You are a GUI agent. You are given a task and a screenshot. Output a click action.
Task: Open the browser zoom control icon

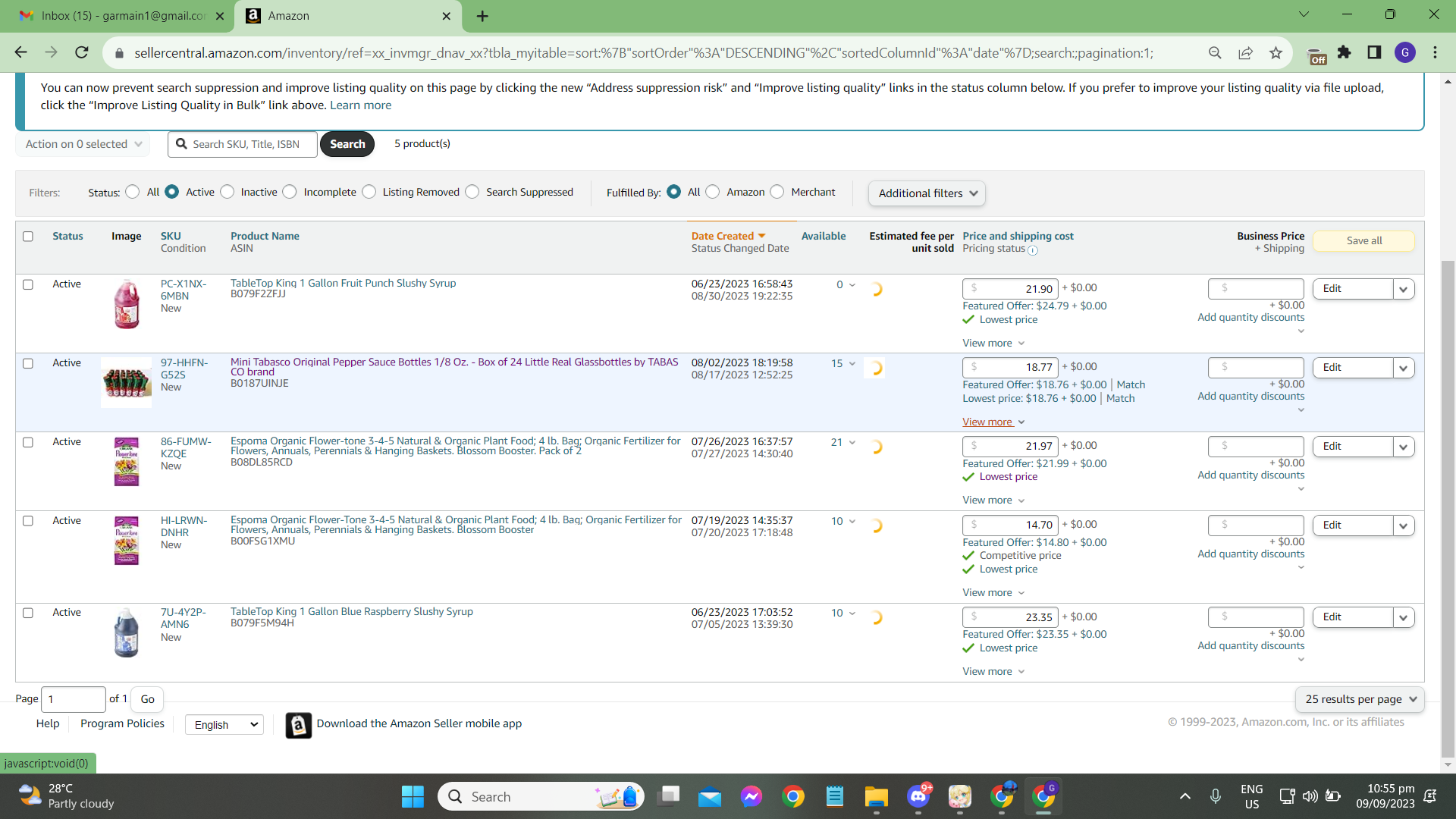(x=1215, y=52)
